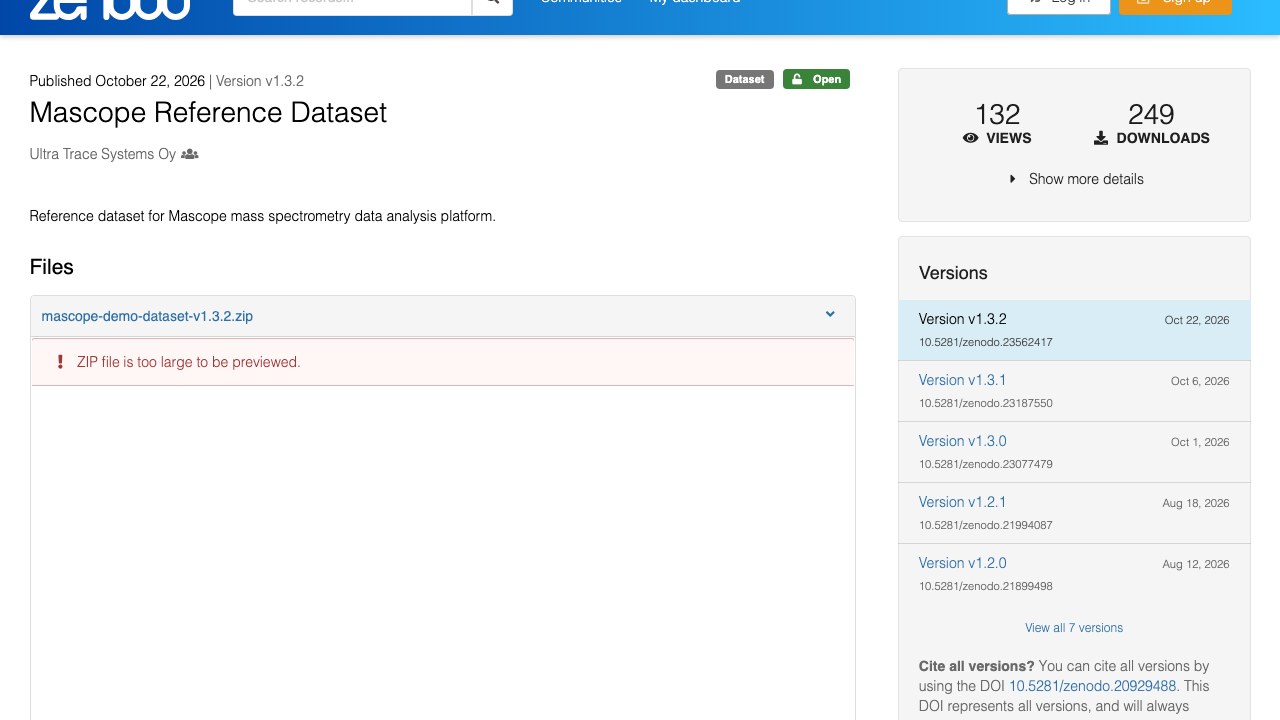Open Version v1.3.1 link
The width and height of the screenshot is (1280, 720).
click(x=962, y=380)
